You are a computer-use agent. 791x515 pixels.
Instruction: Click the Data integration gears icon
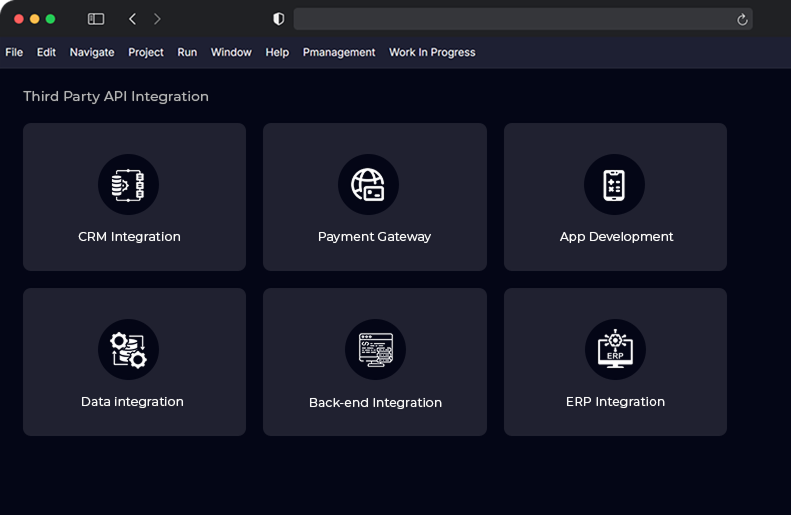pos(128,350)
